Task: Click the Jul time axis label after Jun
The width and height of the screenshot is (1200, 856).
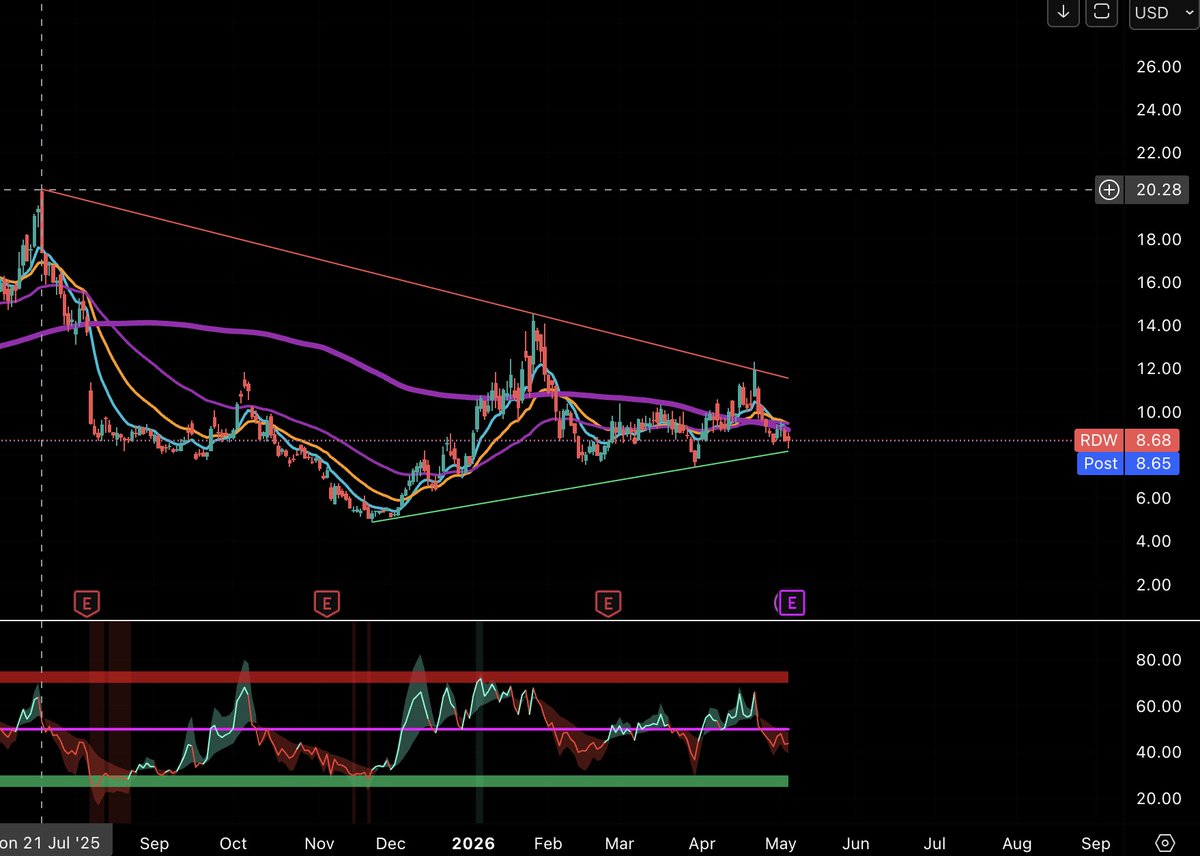Action: 934,843
